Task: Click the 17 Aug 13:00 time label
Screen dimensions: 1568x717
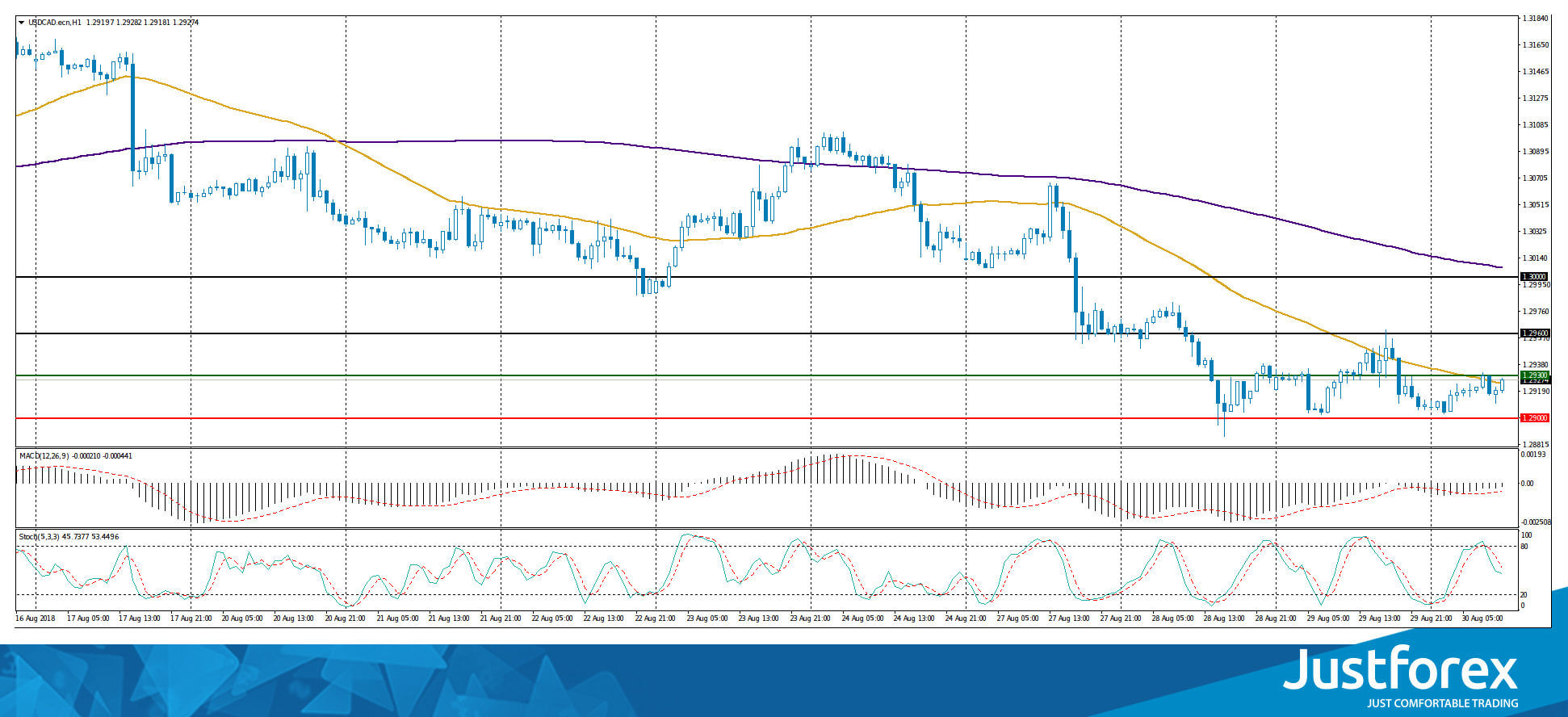Action: pyautogui.click(x=140, y=618)
